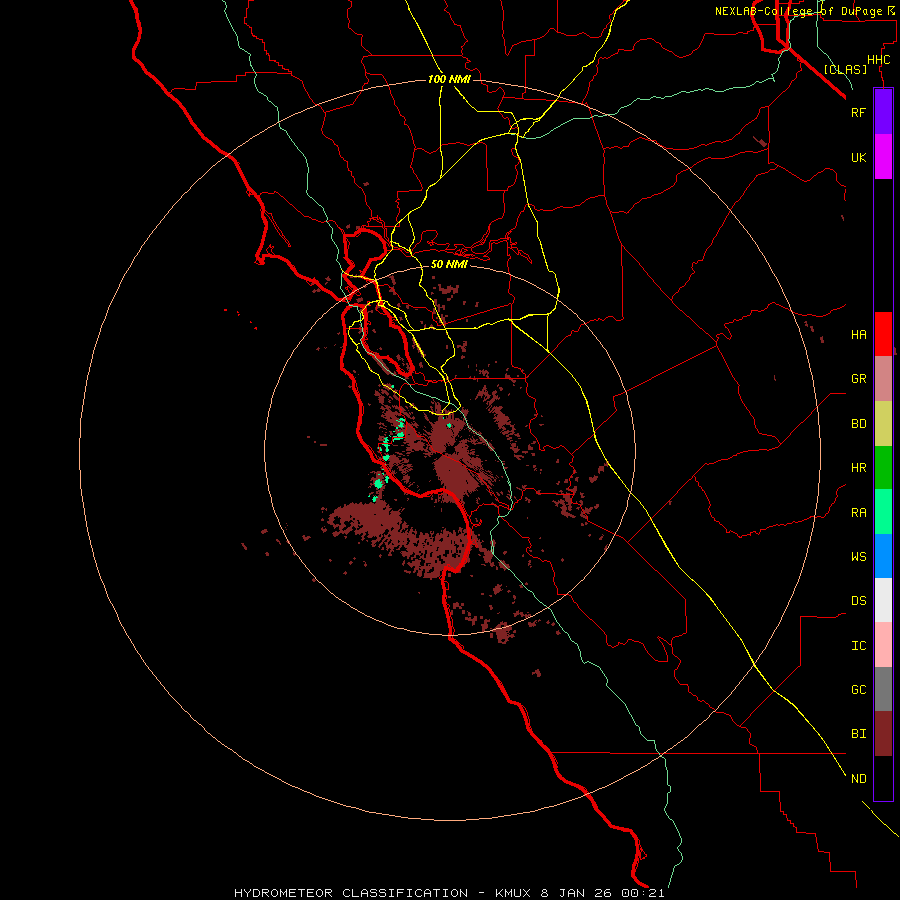Select the BD yellow legend swatch

[x=883, y=424]
